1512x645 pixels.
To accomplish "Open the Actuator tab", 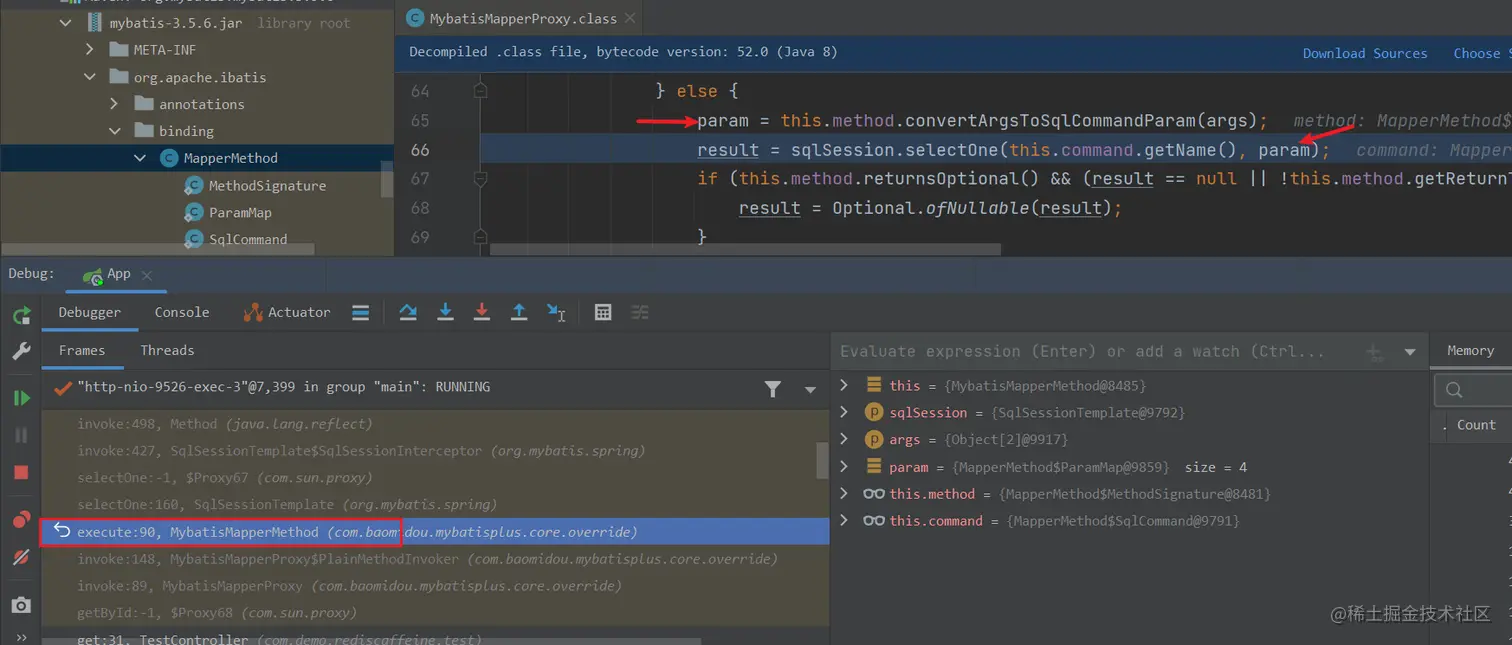I will 287,312.
